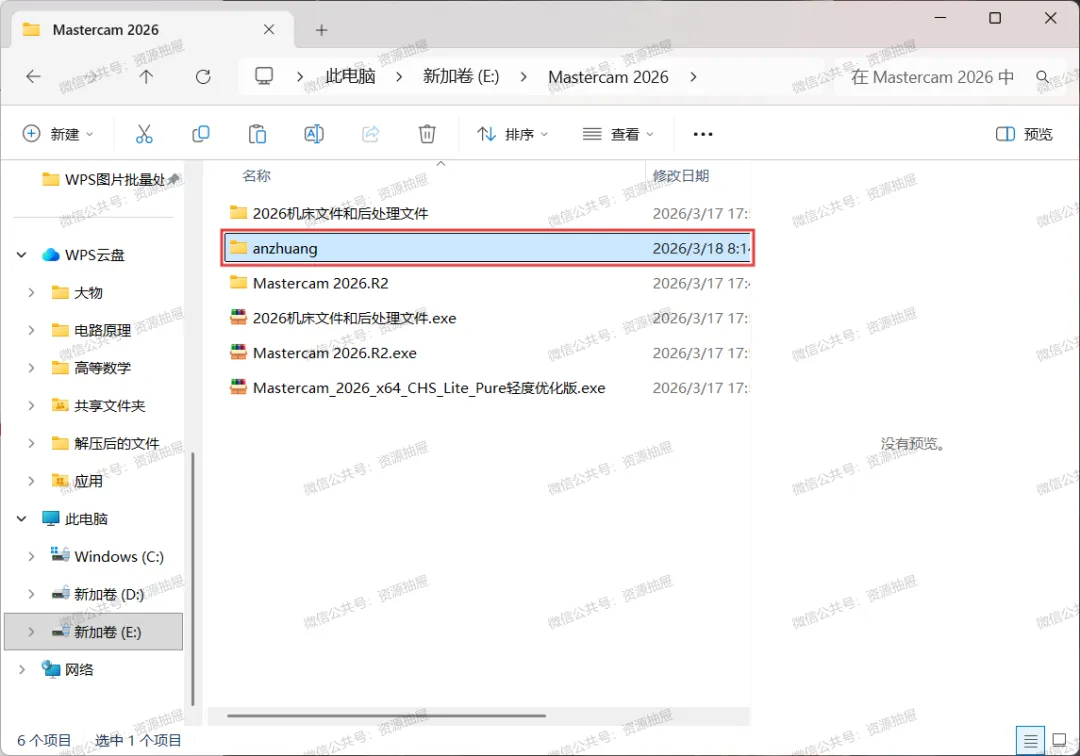Open the 排序 sort dropdown
Image resolution: width=1080 pixels, height=756 pixels.
coord(512,134)
